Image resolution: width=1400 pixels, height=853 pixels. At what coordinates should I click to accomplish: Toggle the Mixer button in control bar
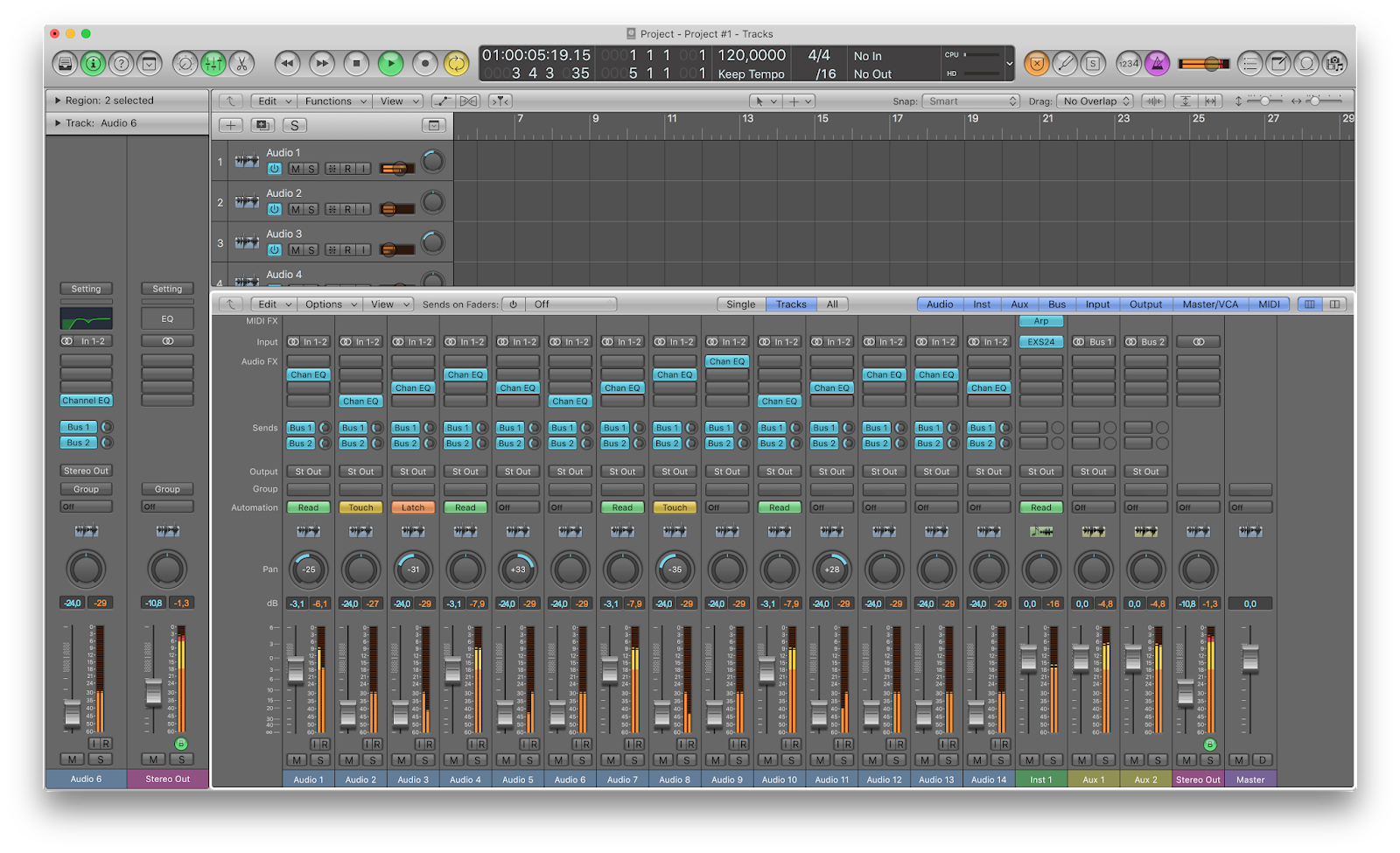tap(213, 63)
